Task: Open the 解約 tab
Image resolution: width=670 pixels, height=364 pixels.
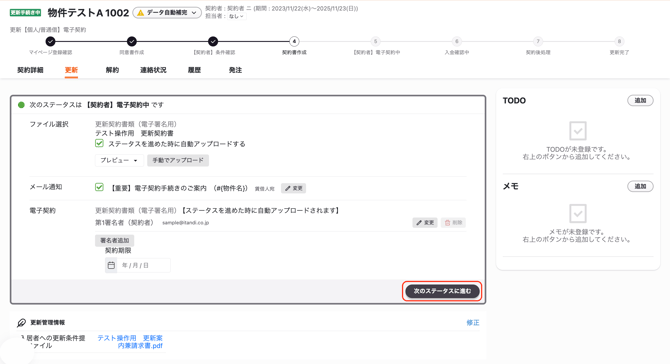Action: coord(112,70)
